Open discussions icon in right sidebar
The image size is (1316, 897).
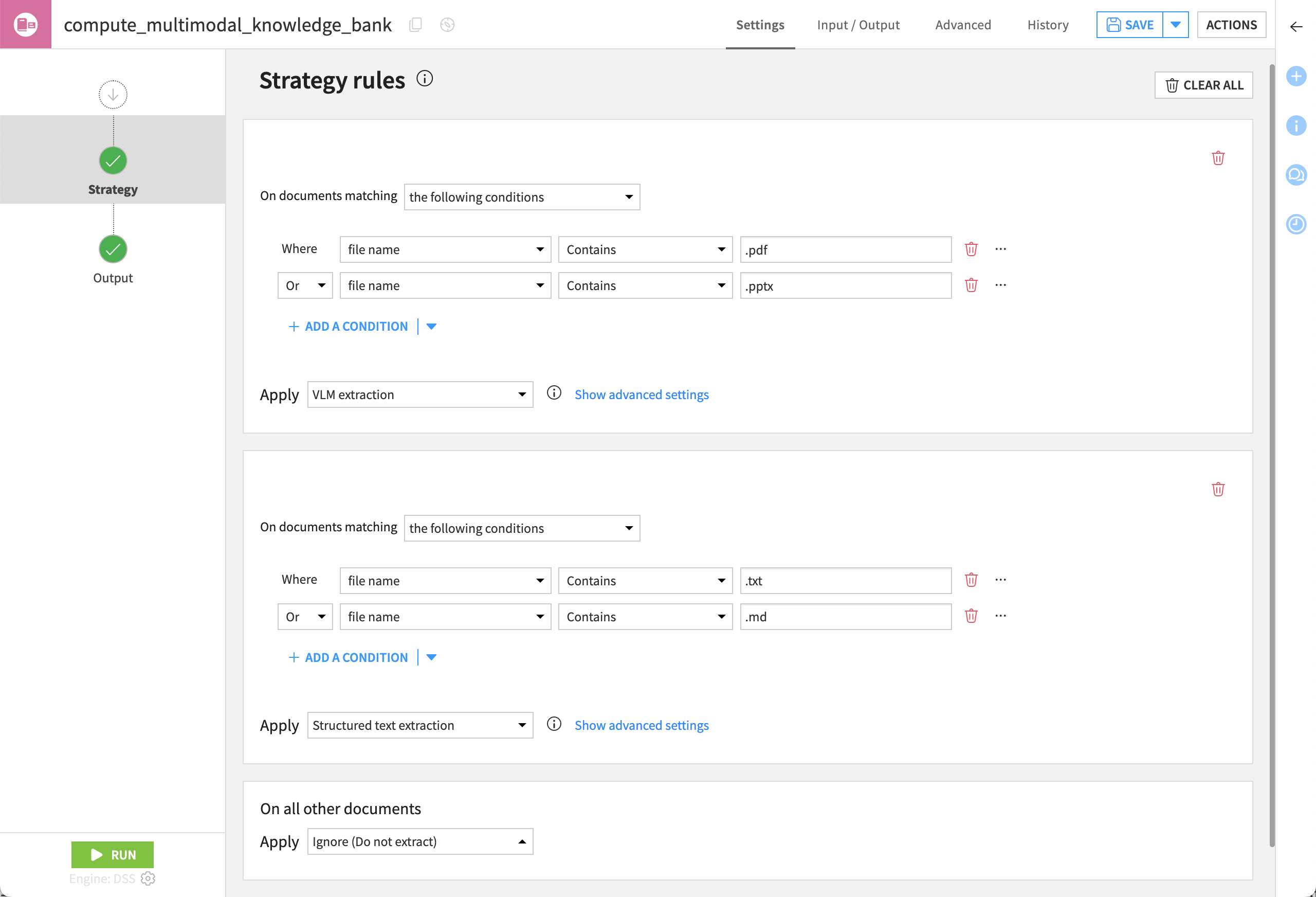pyautogui.click(x=1296, y=174)
